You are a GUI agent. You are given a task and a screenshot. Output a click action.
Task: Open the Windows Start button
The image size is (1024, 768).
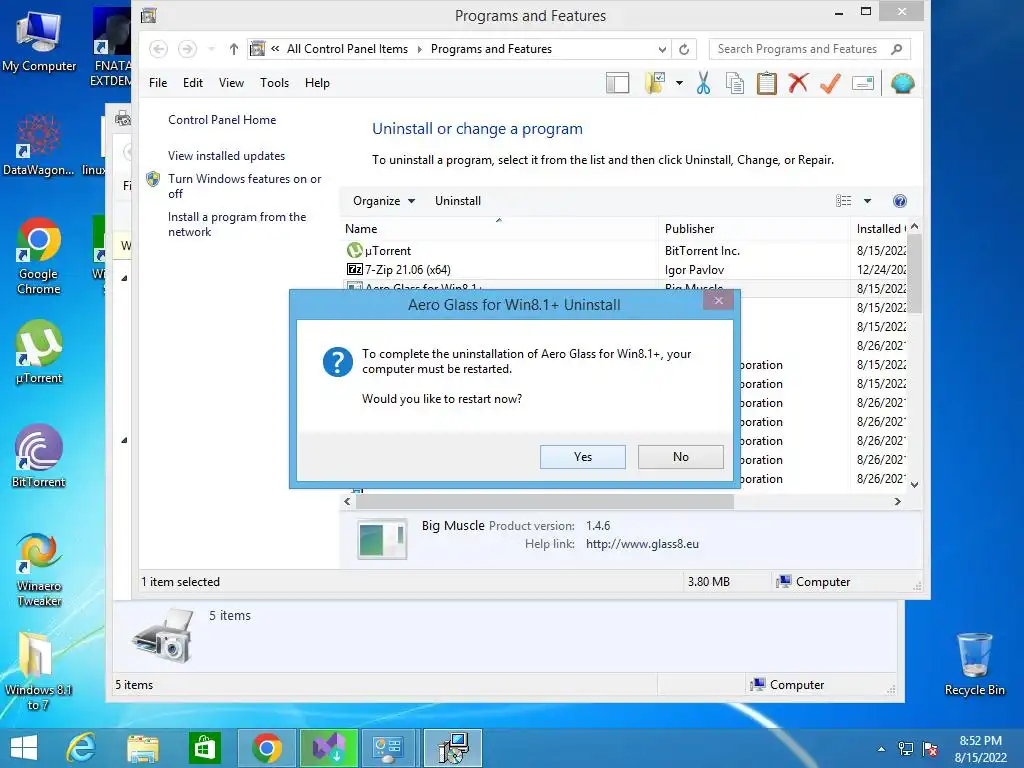tap(24, 748)
